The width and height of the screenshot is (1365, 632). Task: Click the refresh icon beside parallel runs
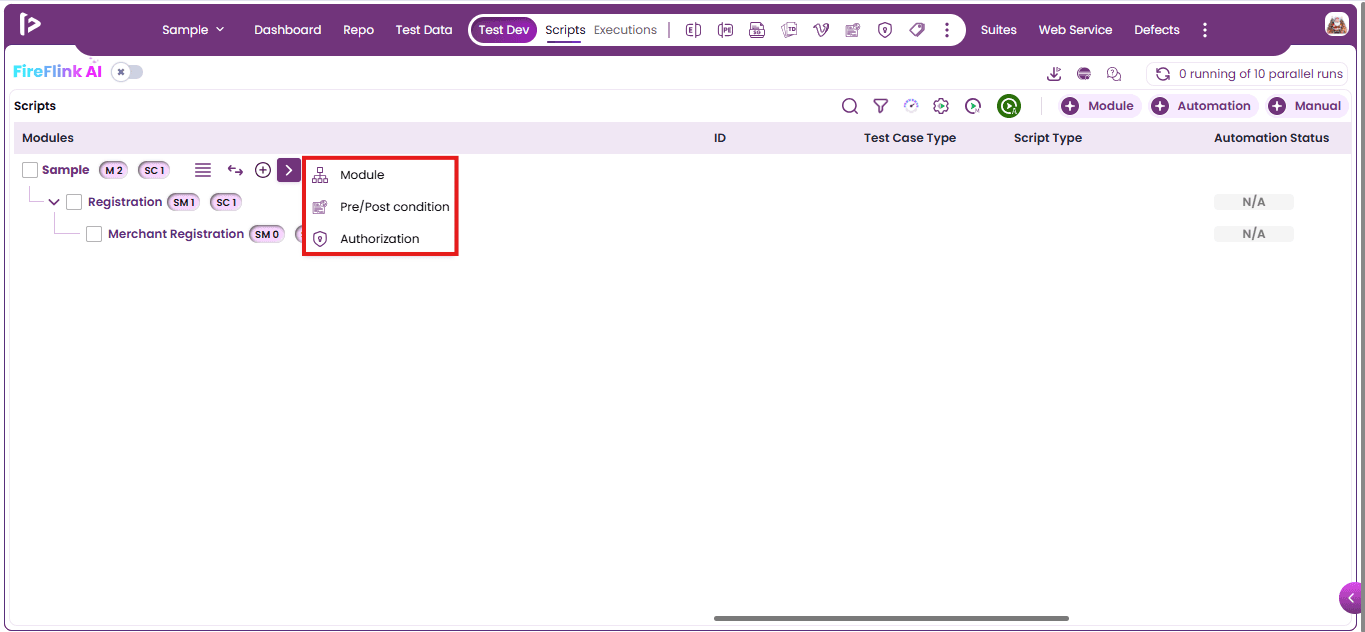[1163, 74]
